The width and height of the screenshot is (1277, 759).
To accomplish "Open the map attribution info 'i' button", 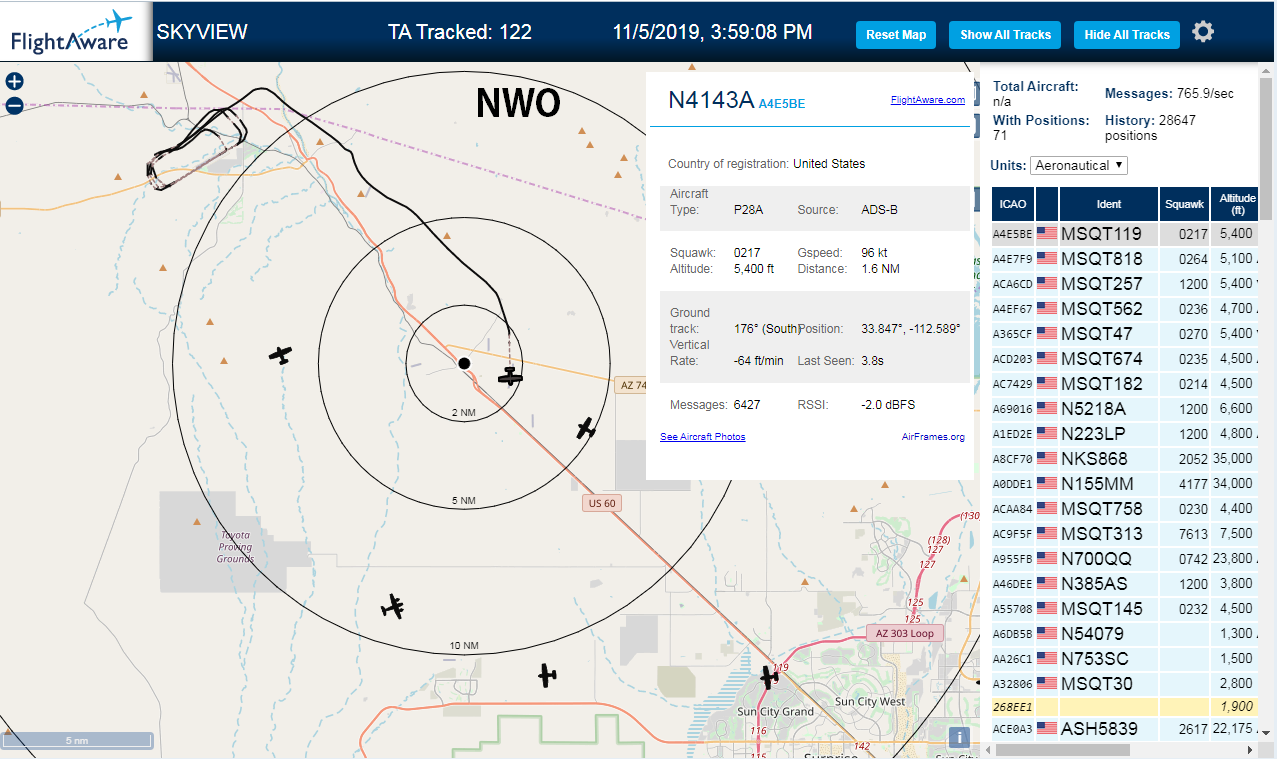I will pyautogui.click(x=960, y=738).
